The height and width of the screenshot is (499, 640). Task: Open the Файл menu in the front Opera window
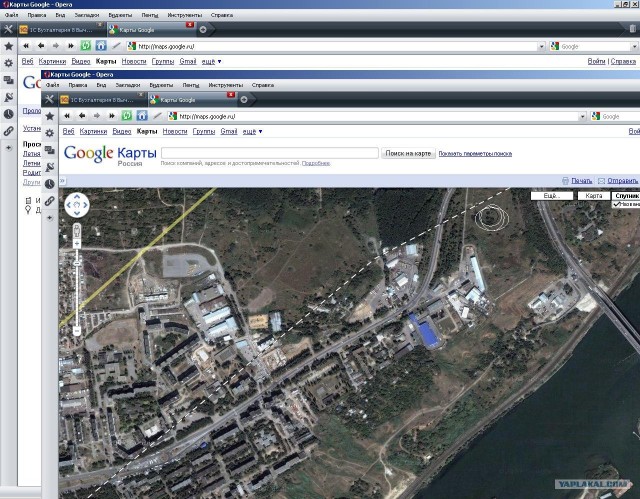tap(52, 85)
